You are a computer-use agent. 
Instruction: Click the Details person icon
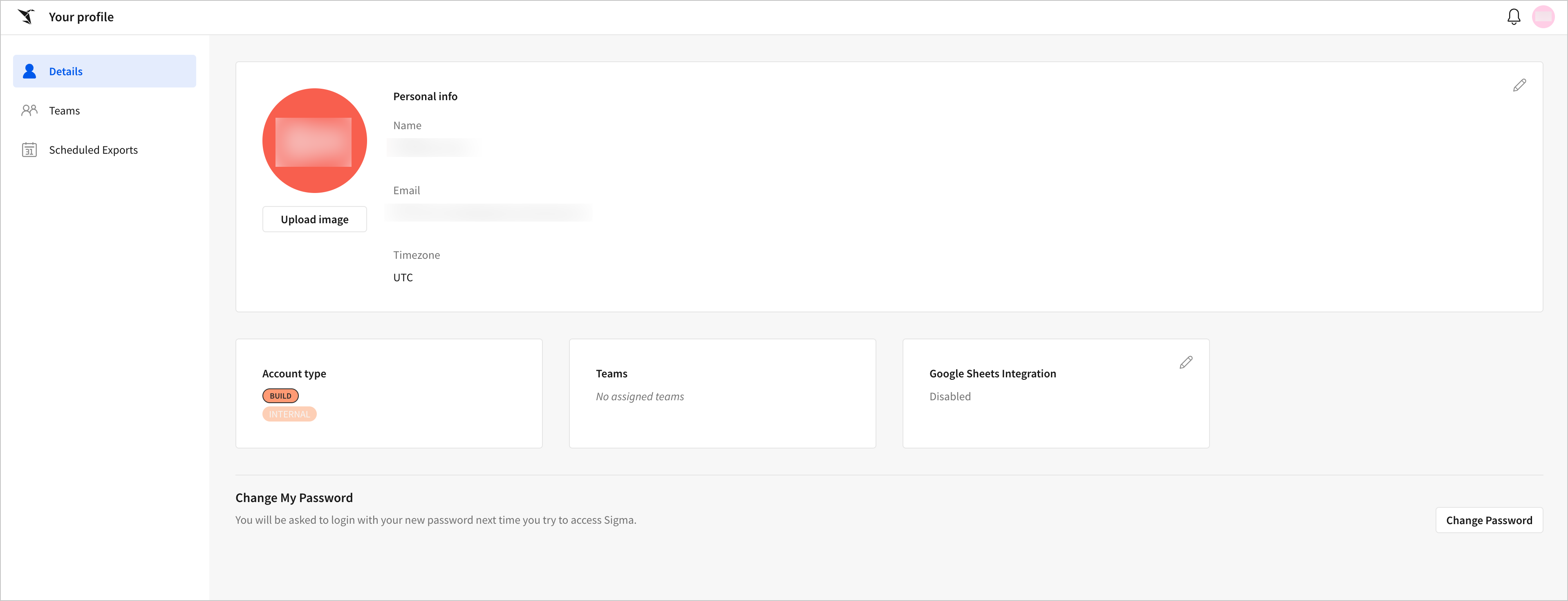click(x=29, y=71)
